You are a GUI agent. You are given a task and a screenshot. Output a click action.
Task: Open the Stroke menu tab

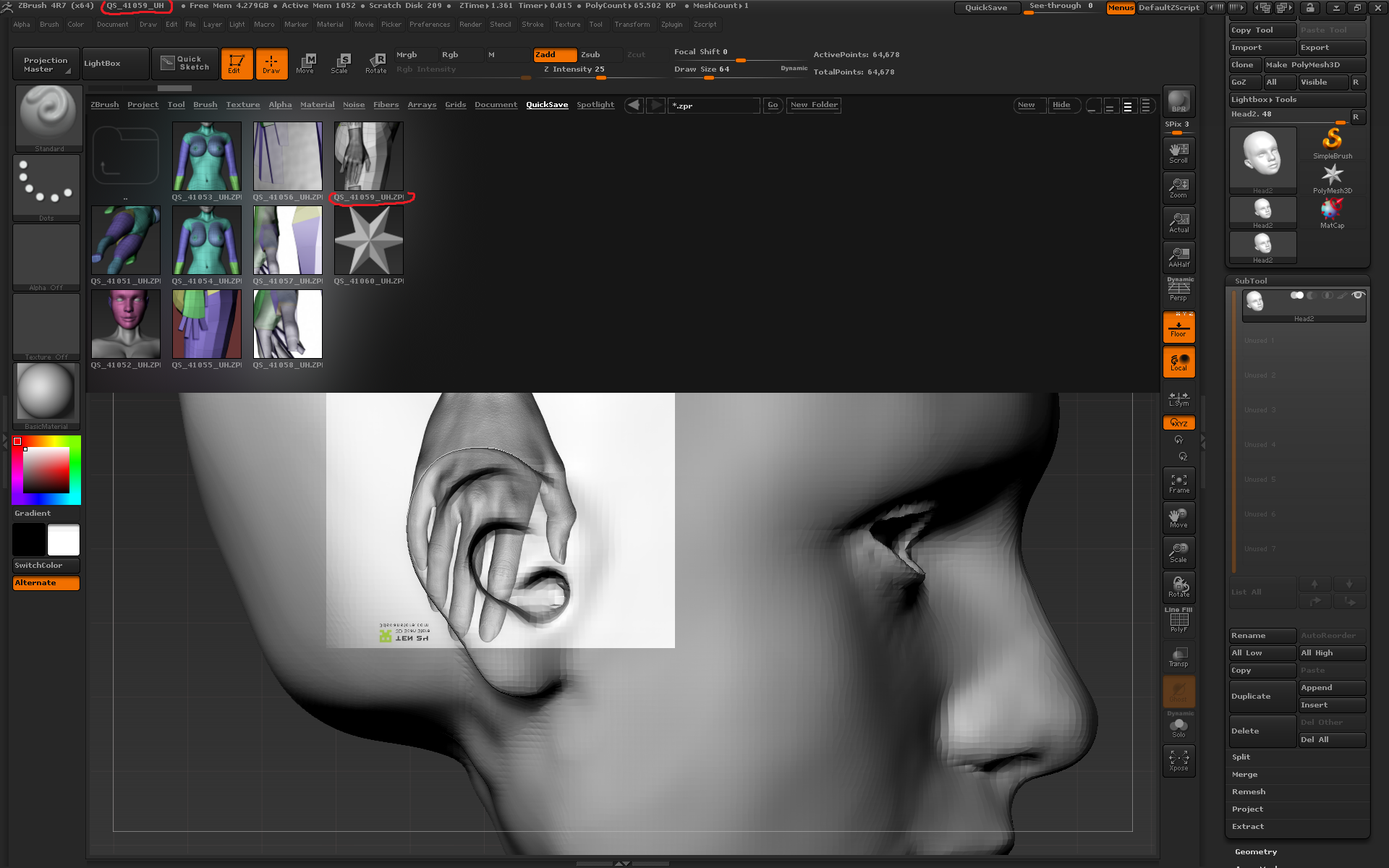tap(538, 25)
